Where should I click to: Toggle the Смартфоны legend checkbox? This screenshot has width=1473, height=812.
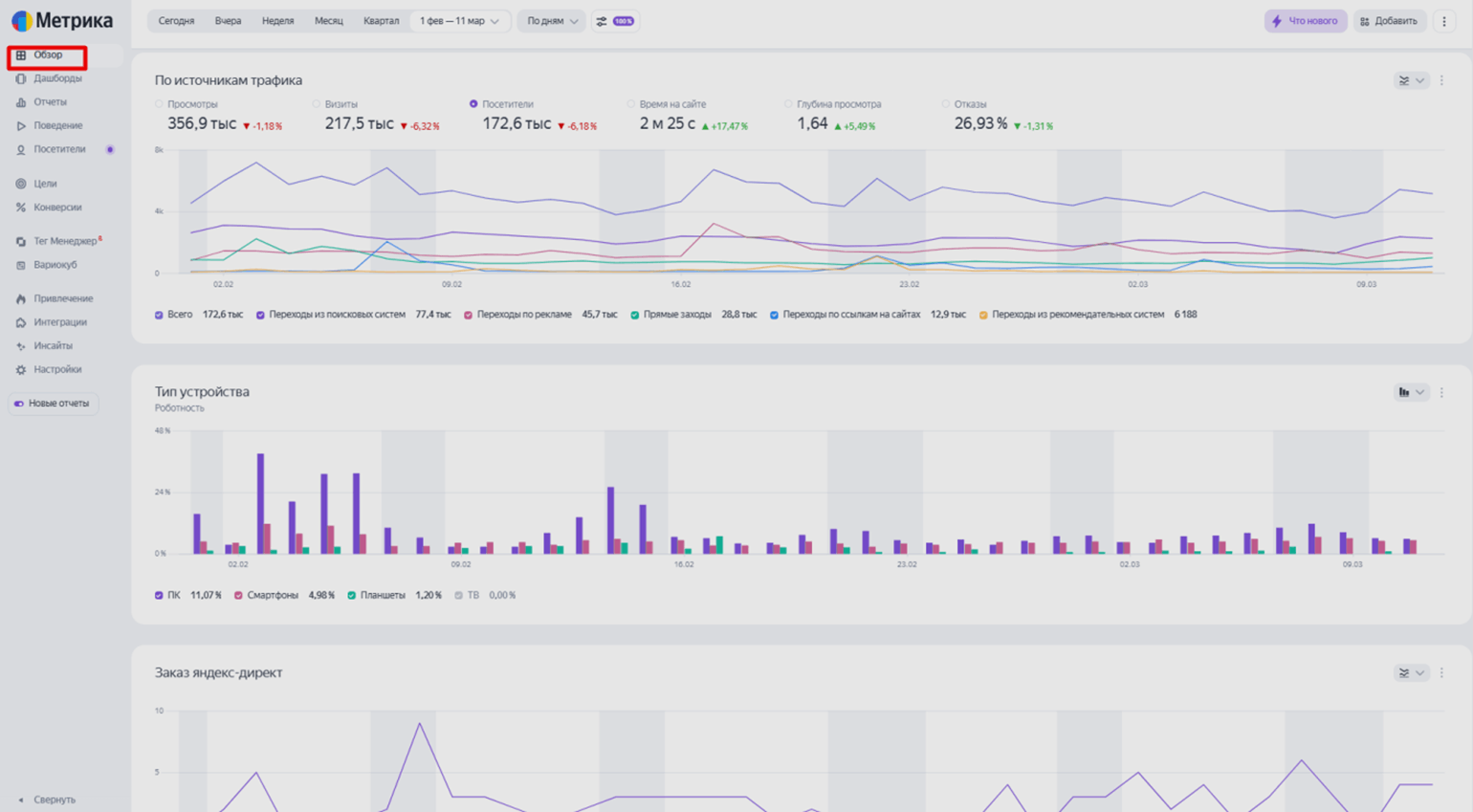(238, 595)
